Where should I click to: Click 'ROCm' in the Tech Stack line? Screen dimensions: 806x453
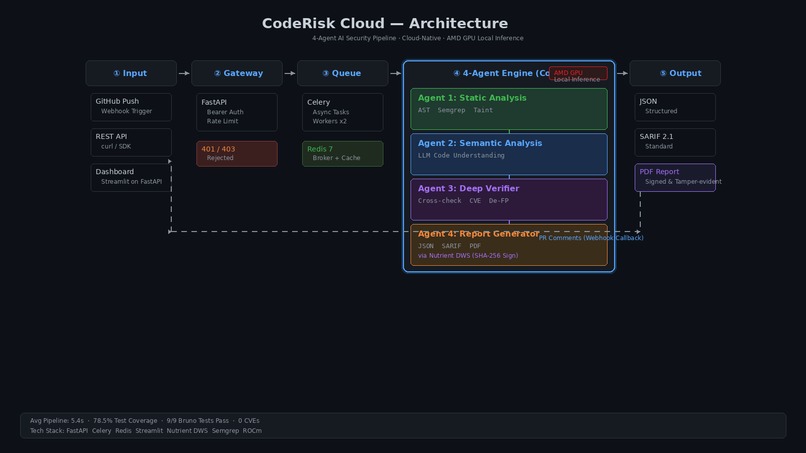(x=252, y=431)
